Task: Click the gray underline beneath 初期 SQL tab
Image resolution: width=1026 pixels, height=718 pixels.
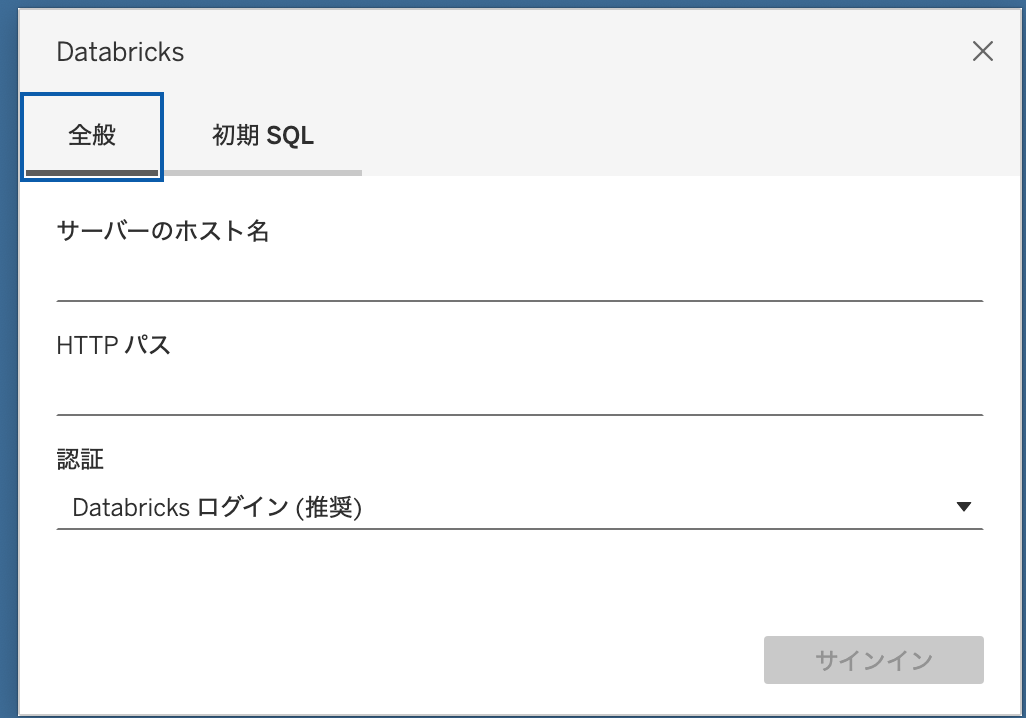Action: pos(263,173)
